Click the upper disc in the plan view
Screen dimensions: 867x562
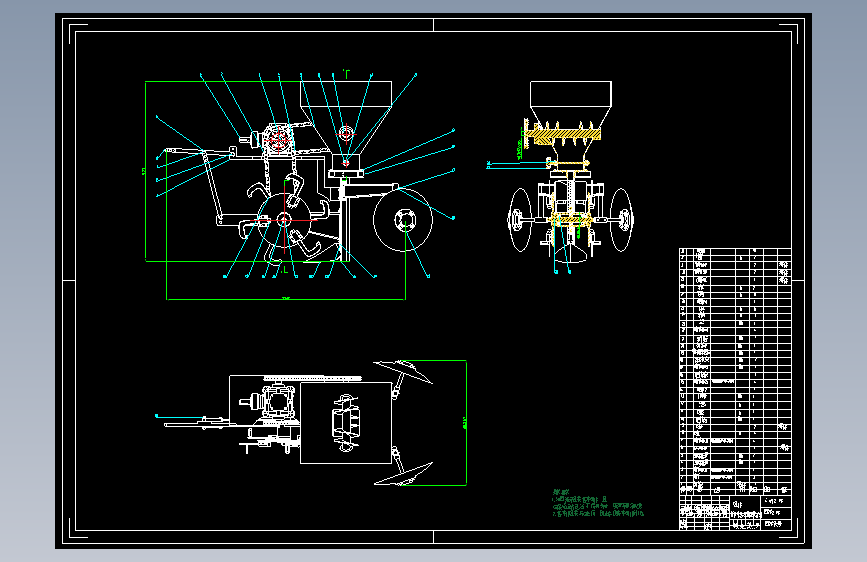[403, 371]
